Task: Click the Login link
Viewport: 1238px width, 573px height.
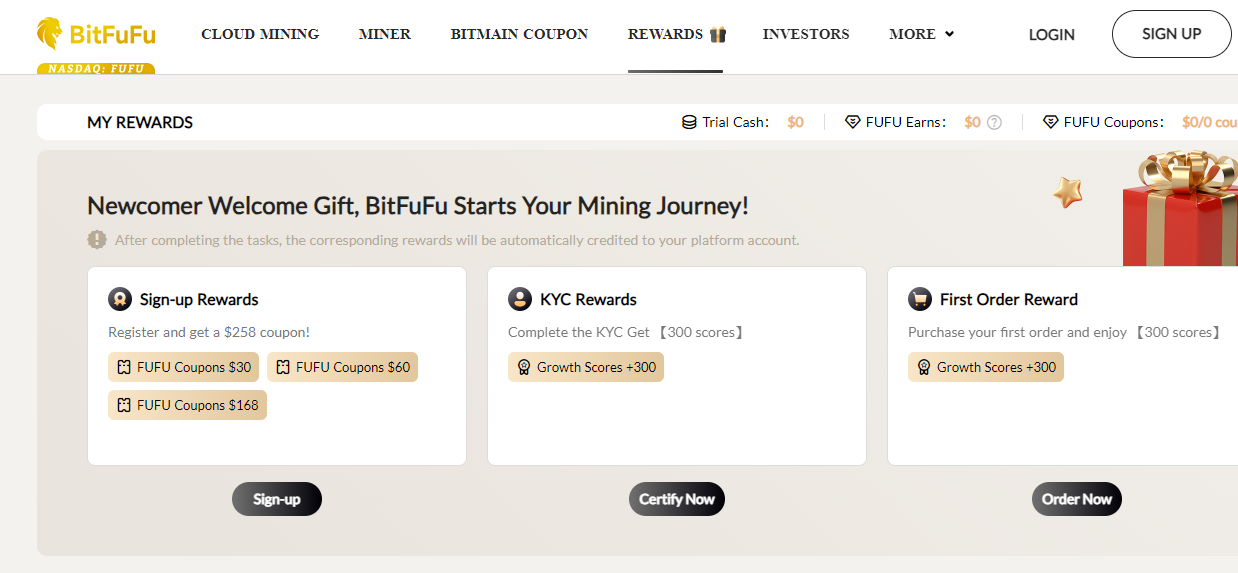Action: click(x=1052, y=34)
